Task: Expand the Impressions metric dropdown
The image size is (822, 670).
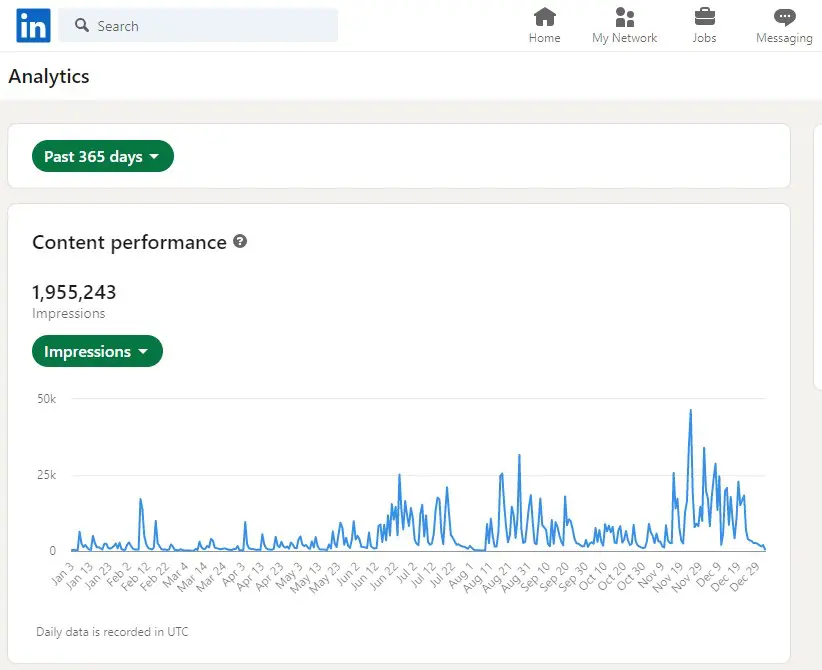Action: click(x=98, y=351)
